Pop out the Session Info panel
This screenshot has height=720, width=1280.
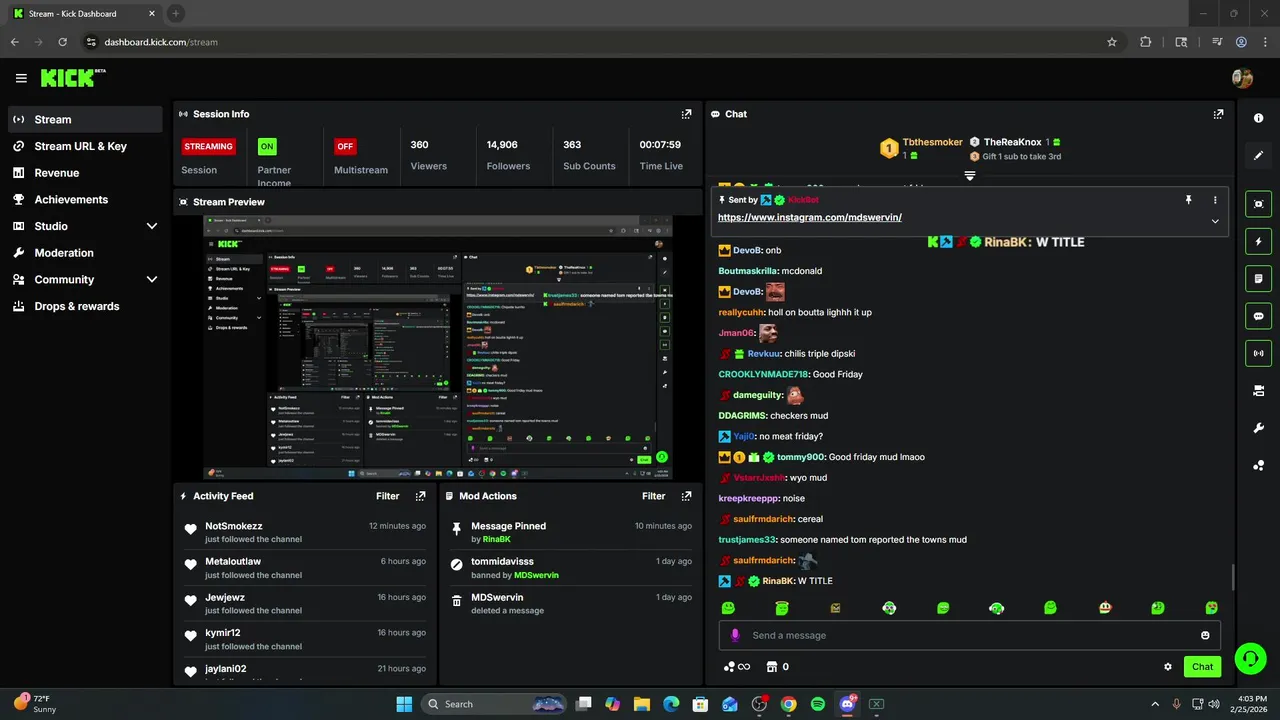coord(686,114)
